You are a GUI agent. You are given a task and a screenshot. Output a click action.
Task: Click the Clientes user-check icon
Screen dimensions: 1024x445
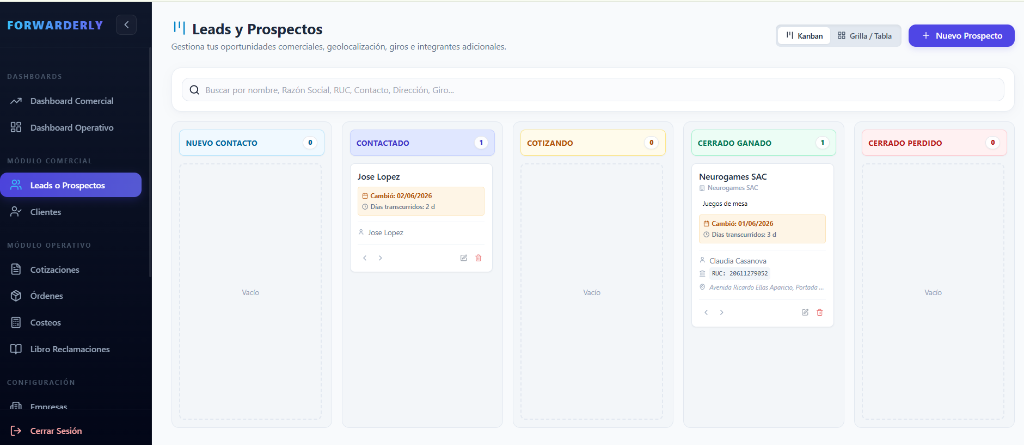tap(16, 212)
